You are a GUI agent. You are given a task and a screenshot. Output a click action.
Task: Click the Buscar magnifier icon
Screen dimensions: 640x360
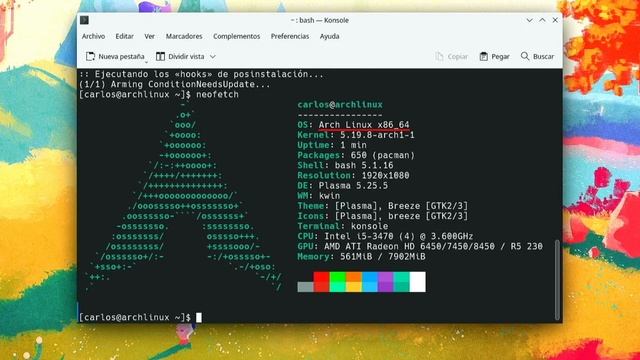525,56
